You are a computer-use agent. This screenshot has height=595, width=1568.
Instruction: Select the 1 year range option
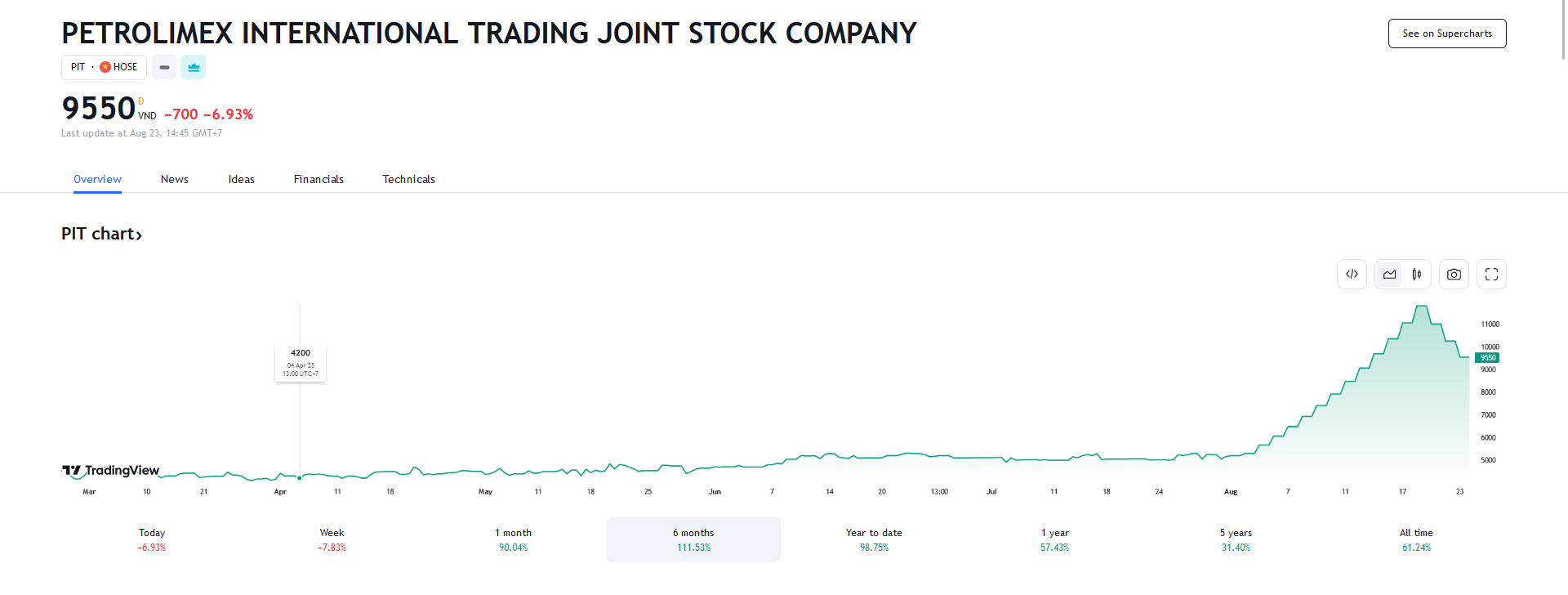pyautogui.click(x=1053, y=539)
